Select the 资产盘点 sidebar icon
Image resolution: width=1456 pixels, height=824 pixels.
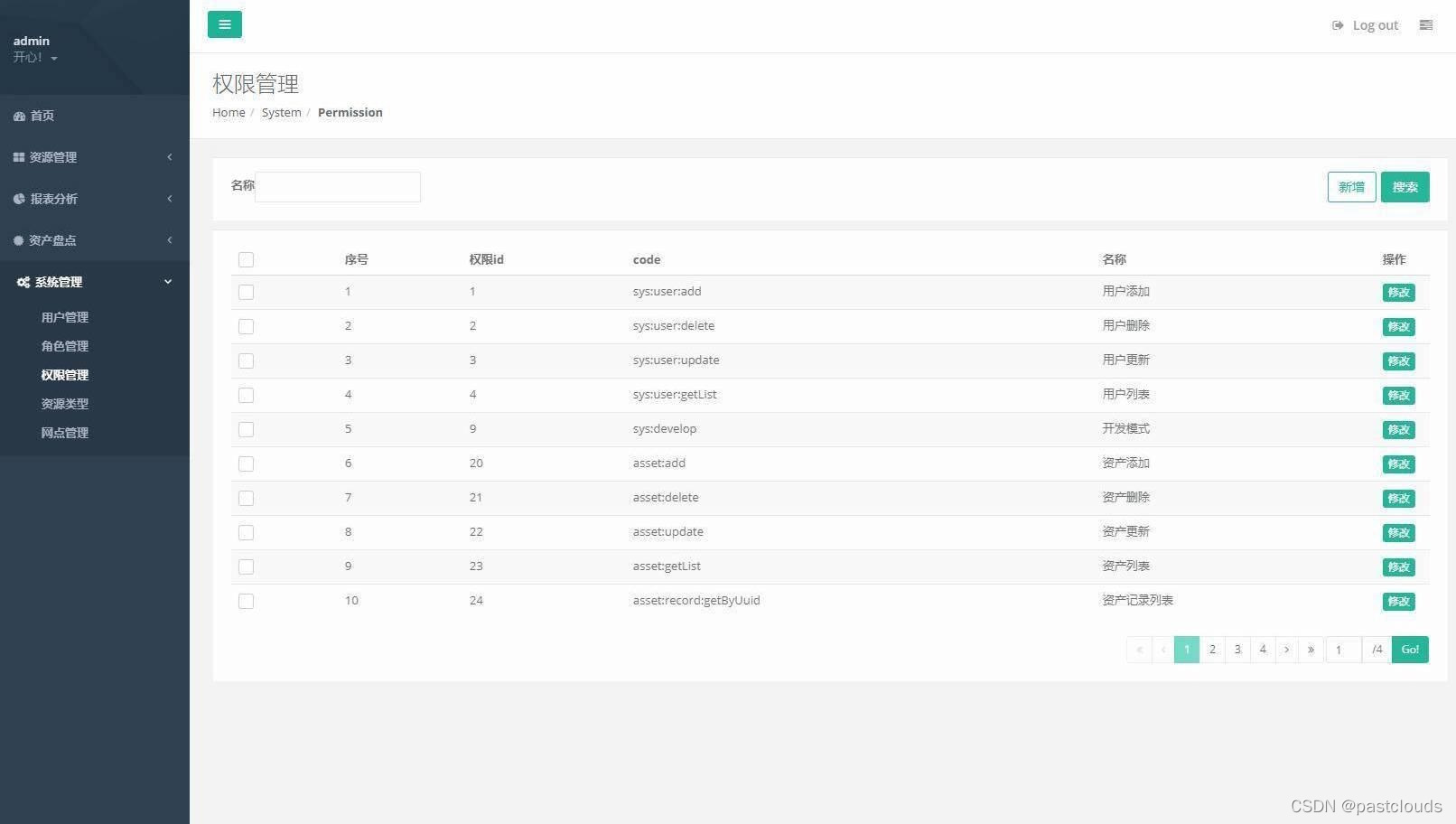coord(19,240)
